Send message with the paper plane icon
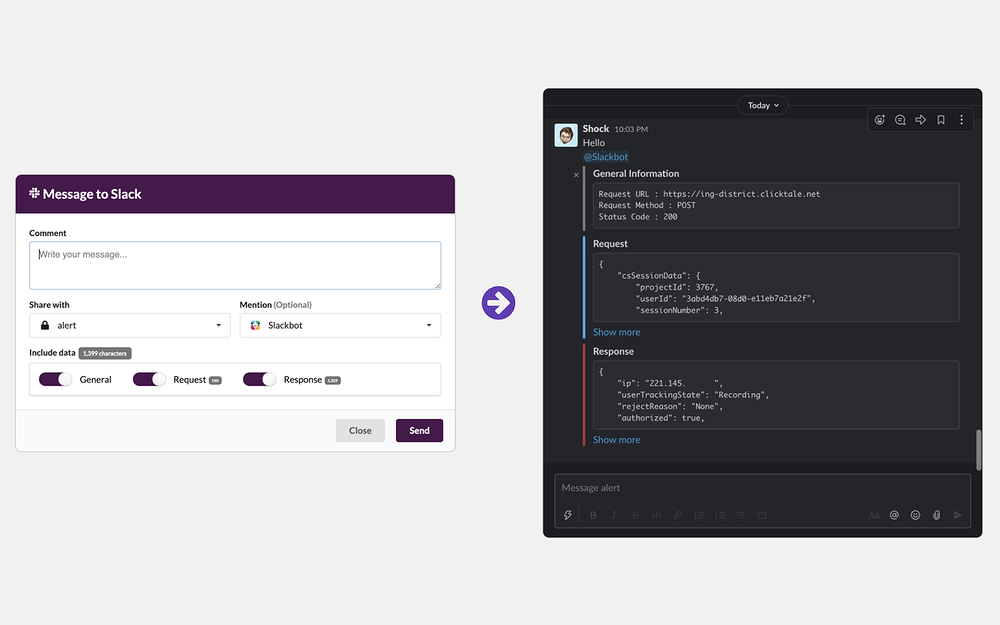 (957, 515)
